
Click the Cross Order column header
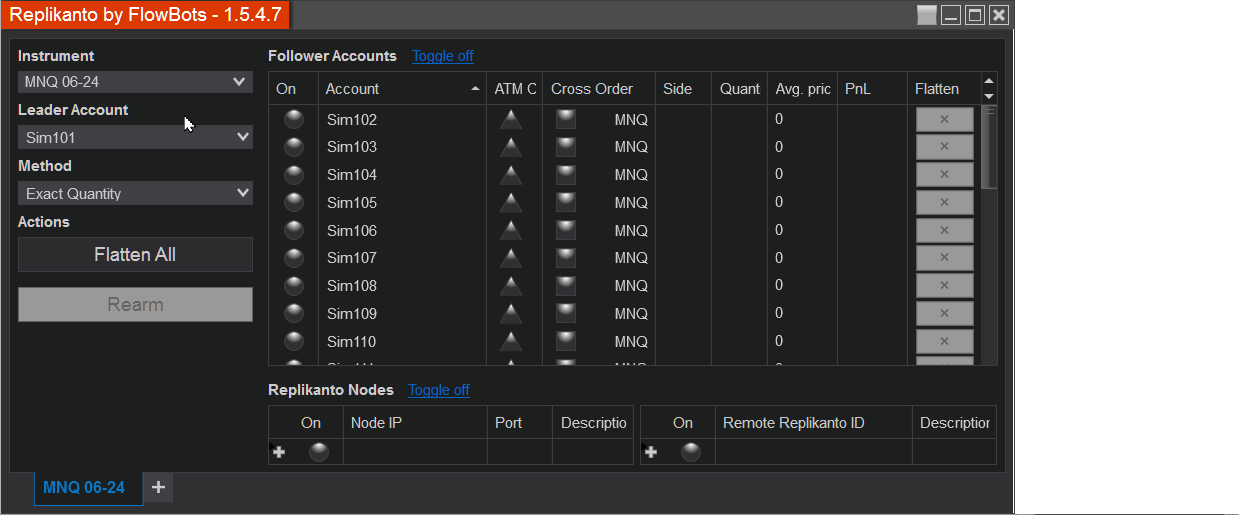pyautogui.click(x=599, y=89)
